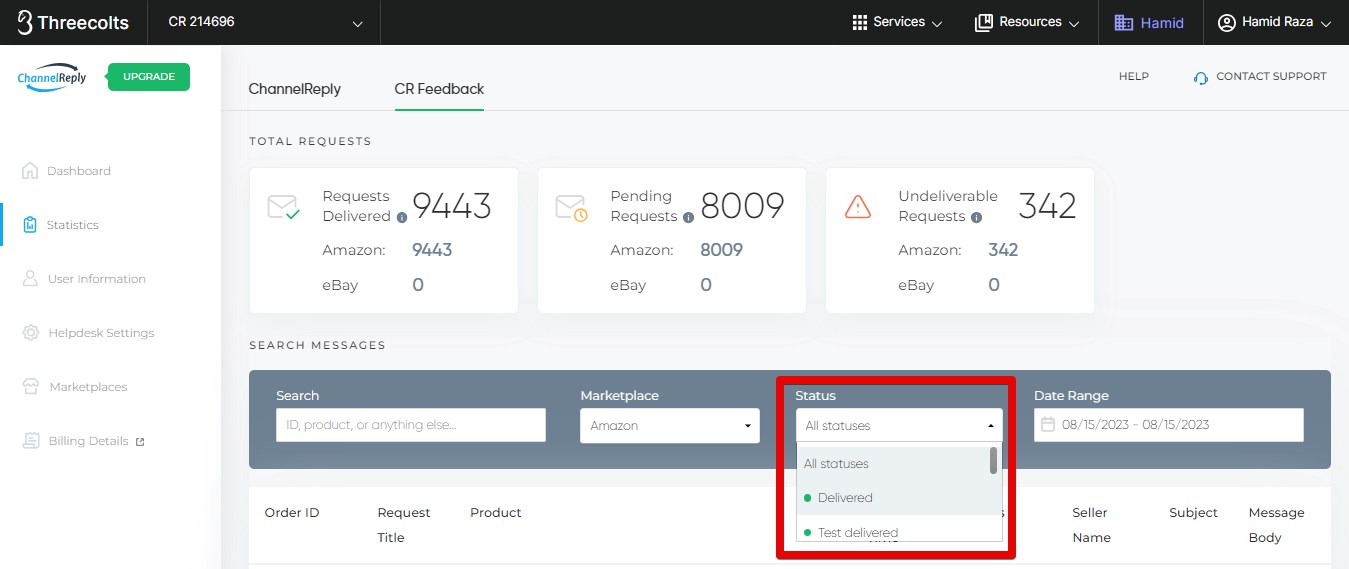Switch to the ChannelReply tab
1349x569 pixels.
click(x=294, y=89)
